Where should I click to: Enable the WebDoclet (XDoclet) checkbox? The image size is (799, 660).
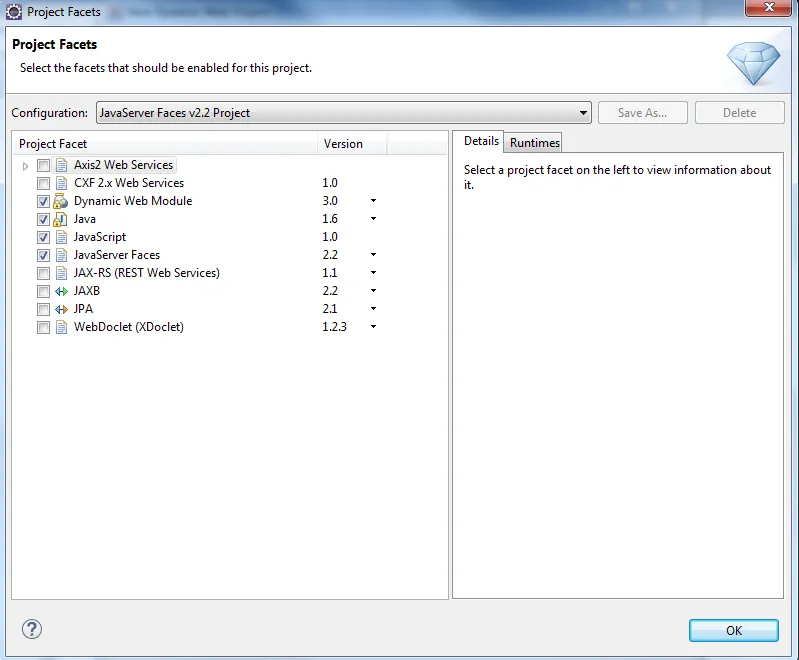[43, 327]
